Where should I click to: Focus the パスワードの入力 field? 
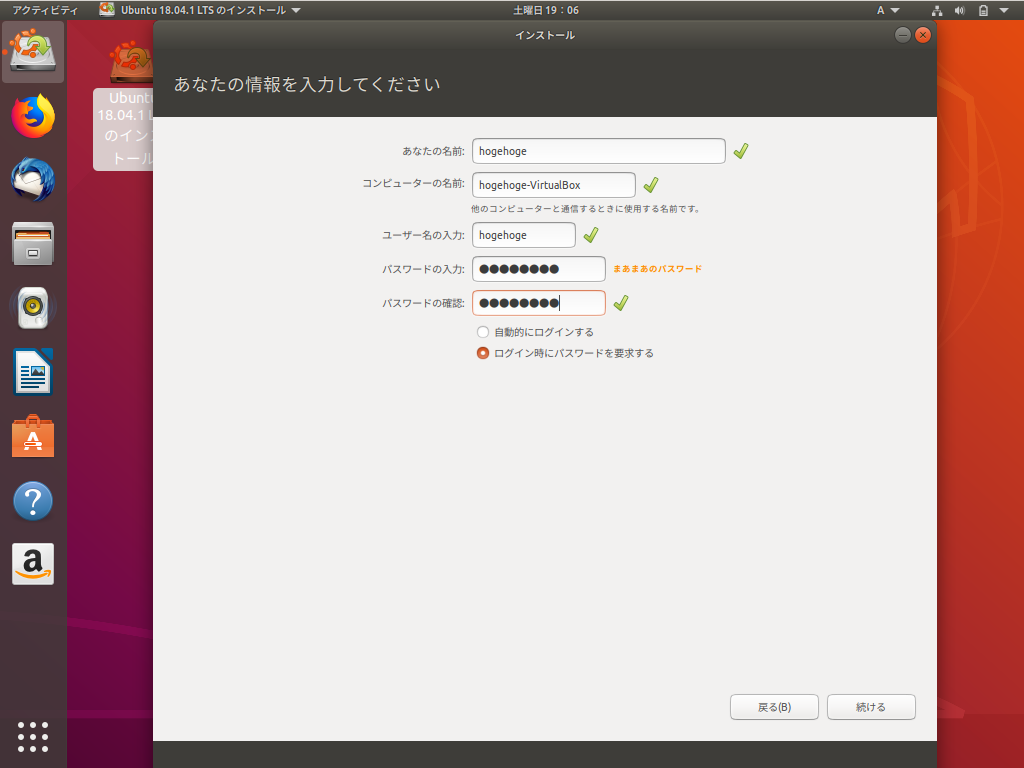[x=539, y=269]
